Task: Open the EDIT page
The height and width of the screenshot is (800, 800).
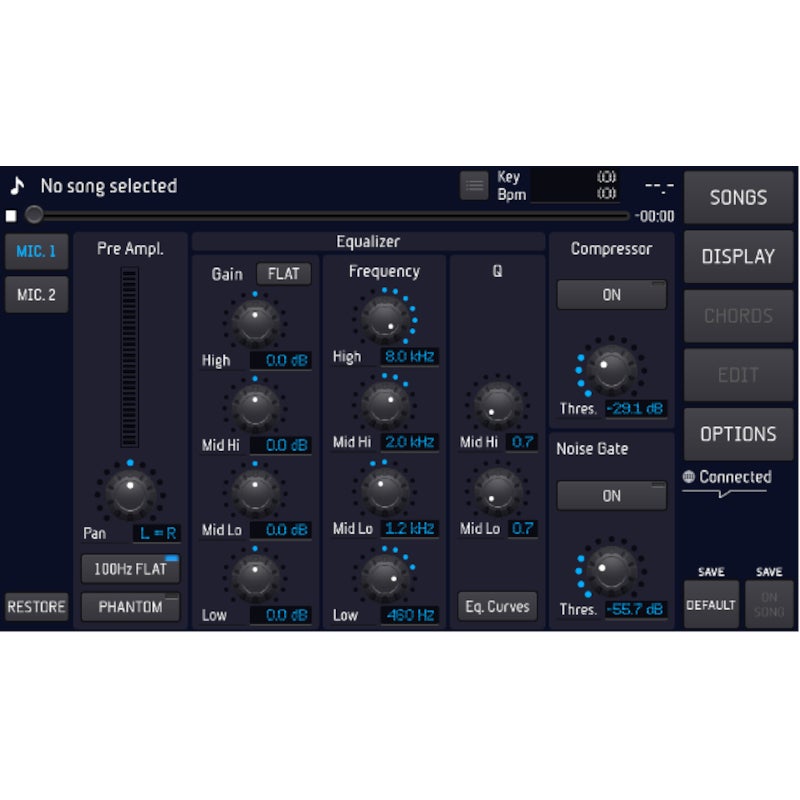Action: [x=738, y=376]
